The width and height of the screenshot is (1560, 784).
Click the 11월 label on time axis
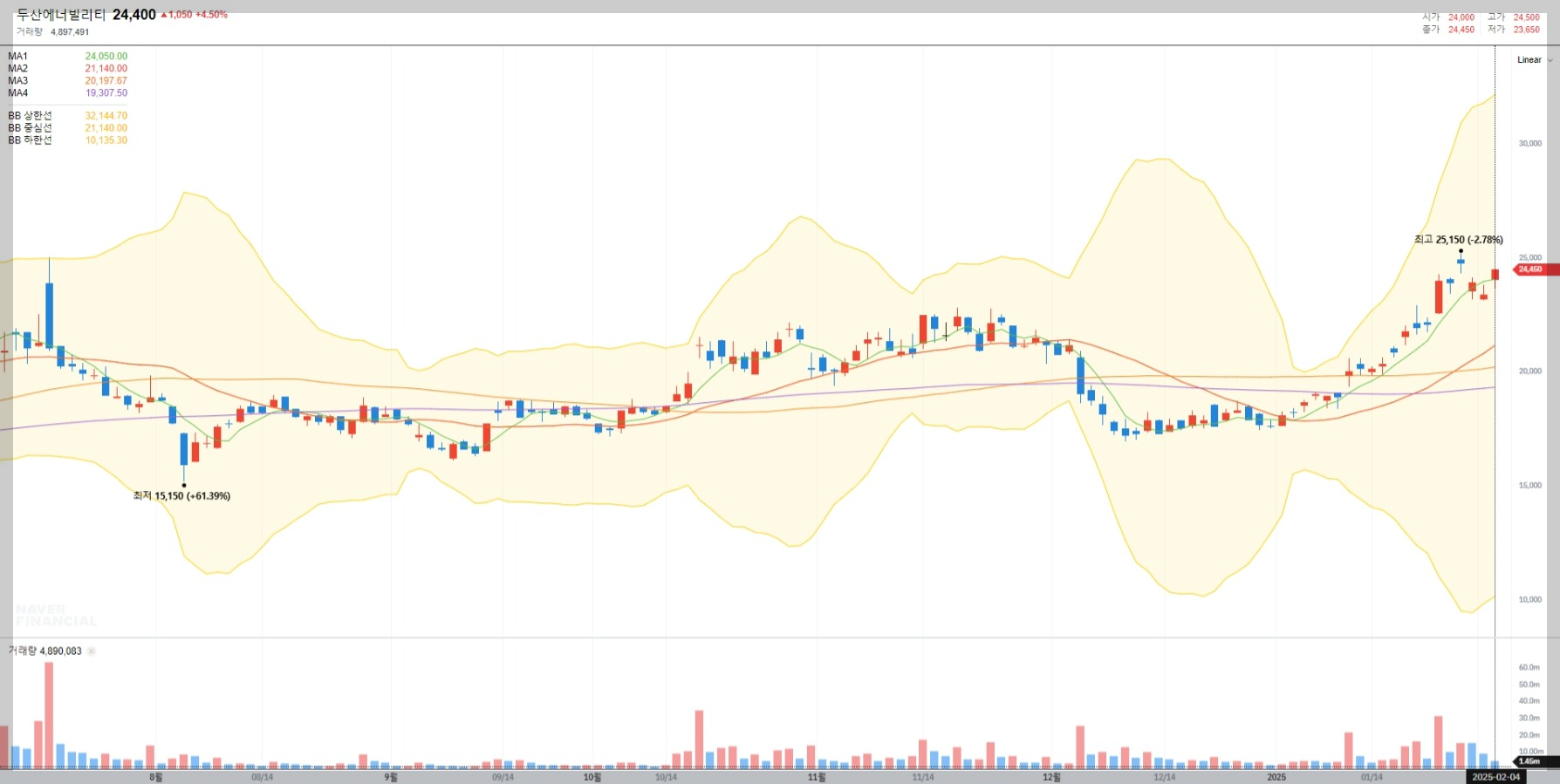tap(817, 777)
